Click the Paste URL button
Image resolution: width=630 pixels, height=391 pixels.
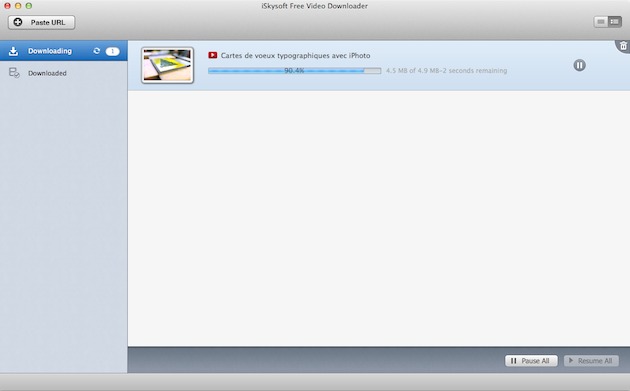point(41,23)
